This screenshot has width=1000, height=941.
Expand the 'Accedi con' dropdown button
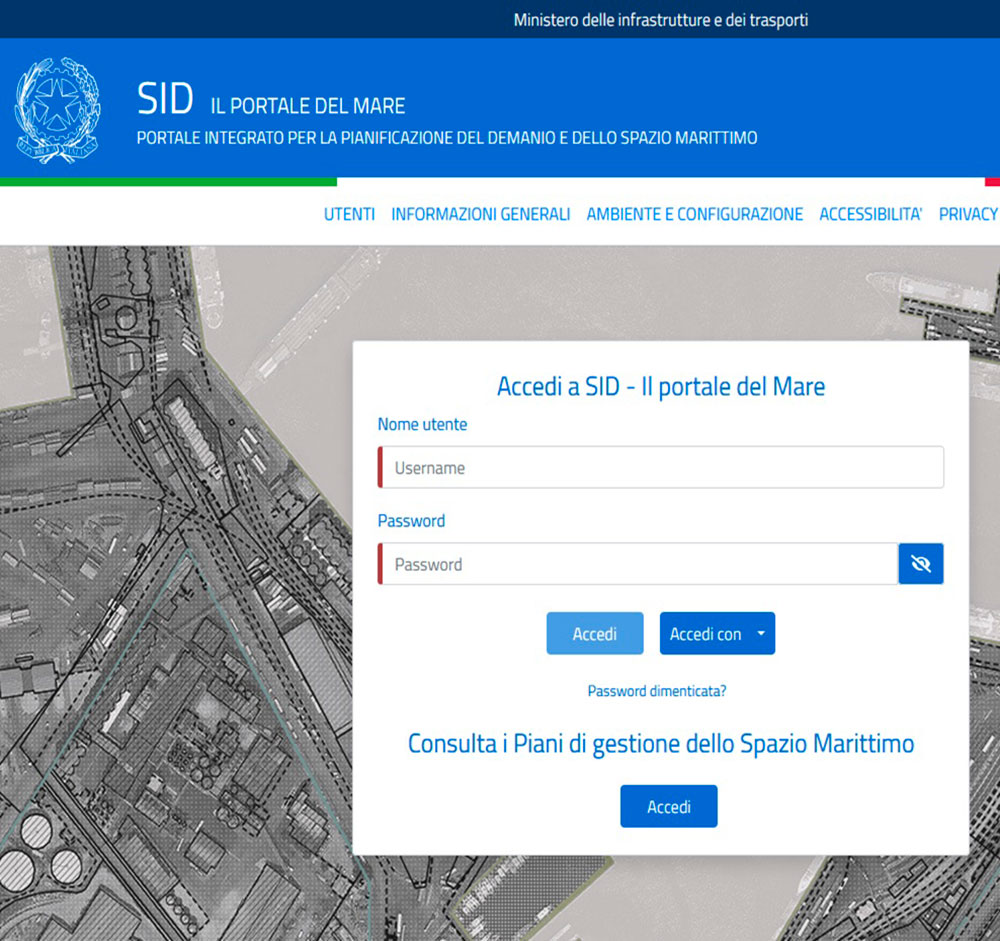[706, 634]
